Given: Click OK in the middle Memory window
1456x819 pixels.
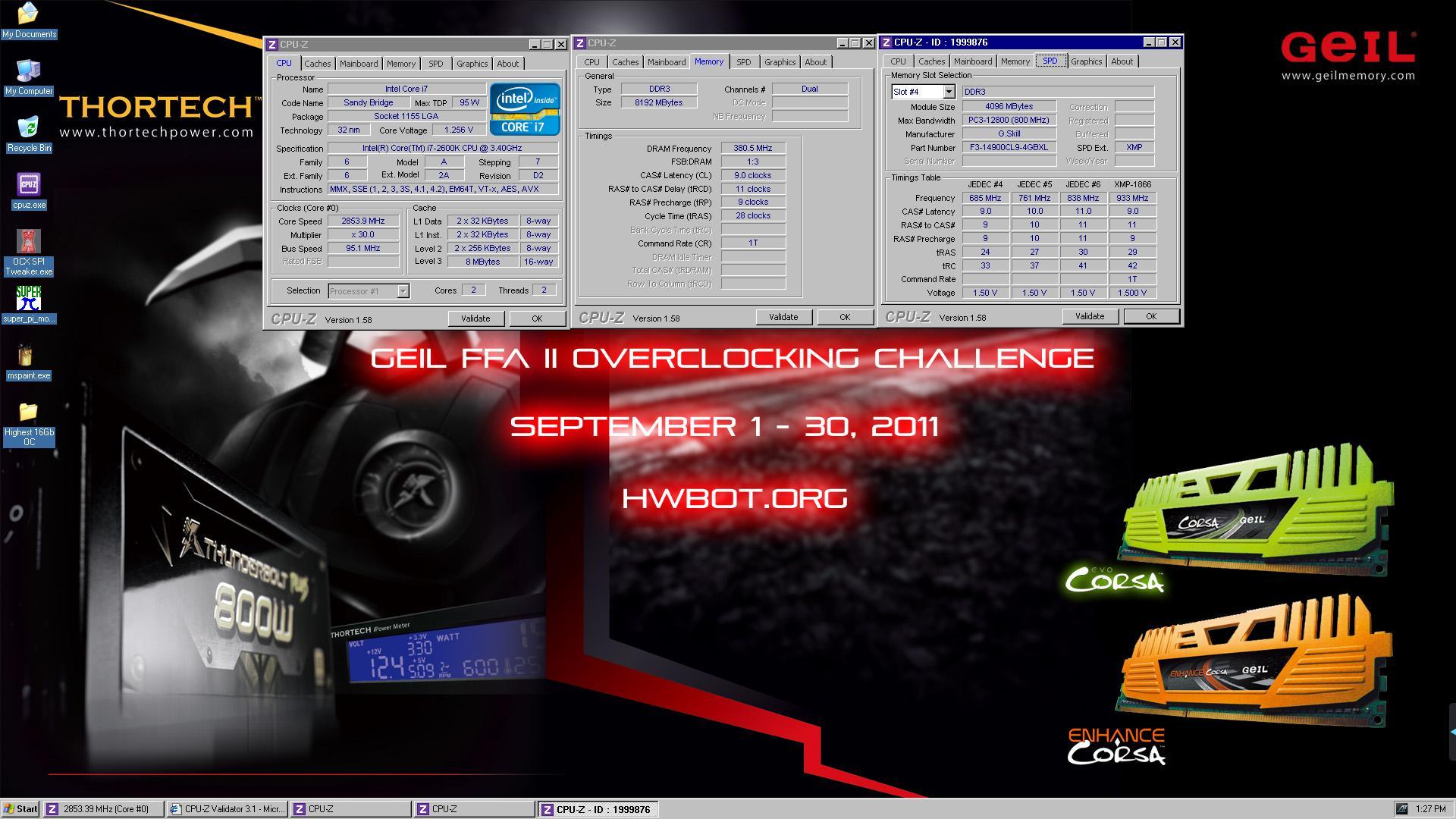Looking at the screenshot, I should click(845, 317).
